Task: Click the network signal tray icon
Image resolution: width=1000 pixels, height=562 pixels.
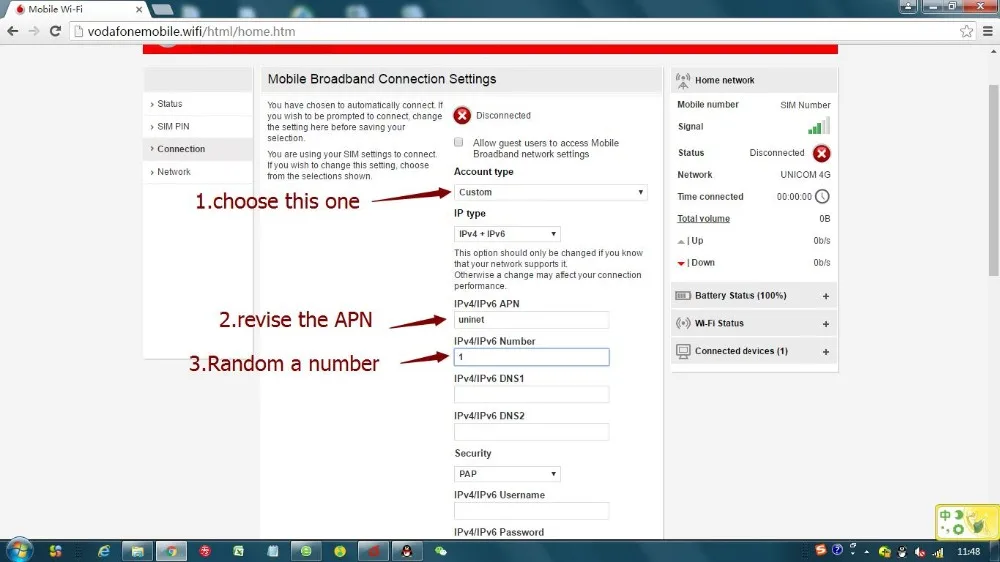Action: coord(938,552)
